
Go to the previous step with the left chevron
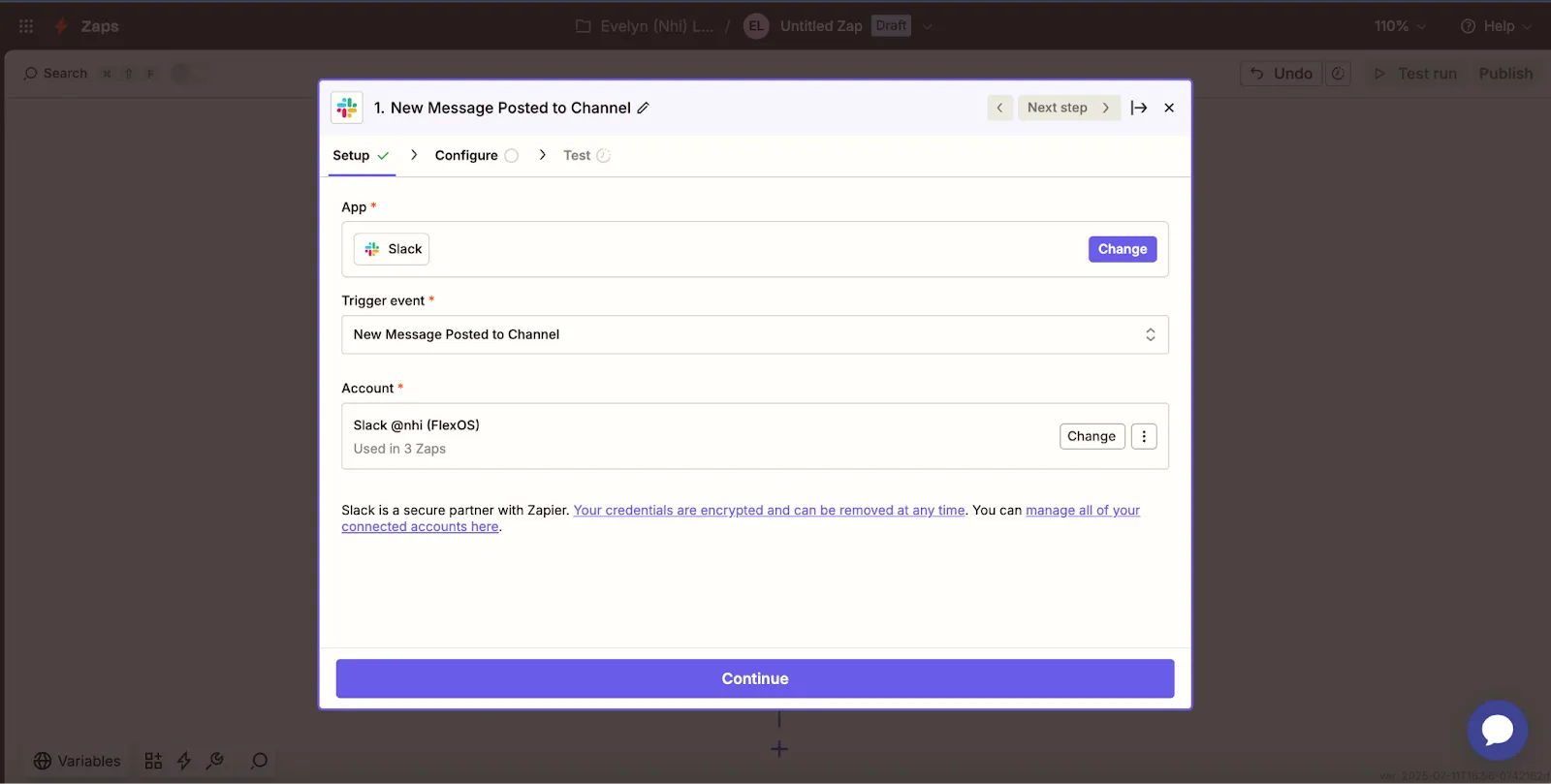click(999, 108)
